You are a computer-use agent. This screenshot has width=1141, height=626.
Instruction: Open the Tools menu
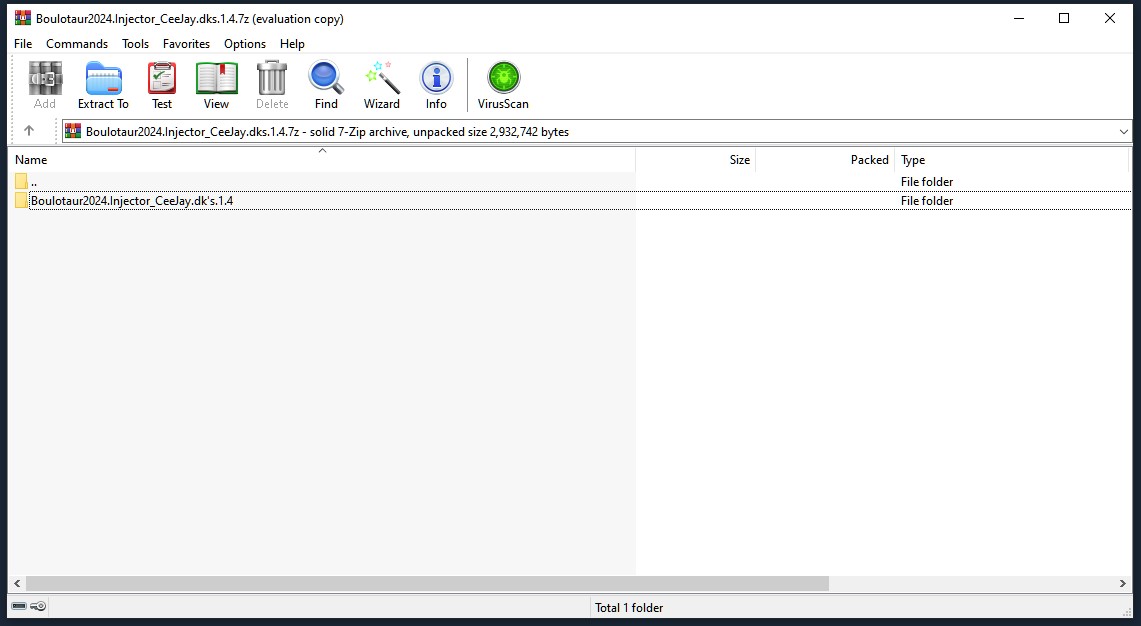click(135, 44)
